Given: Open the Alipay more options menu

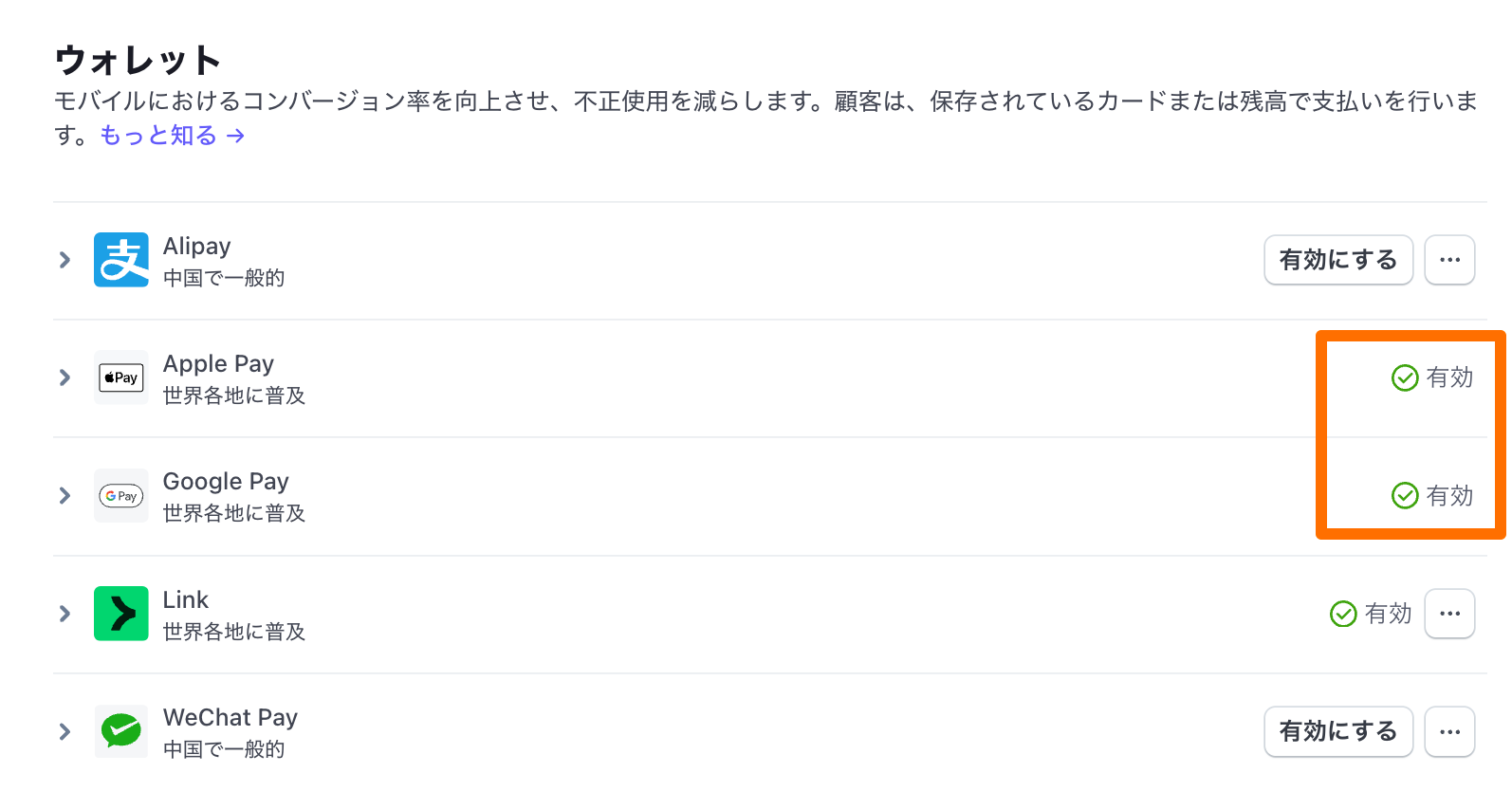Looking at the screenshot, I should pyautogui.click(x=1449, y=260).
